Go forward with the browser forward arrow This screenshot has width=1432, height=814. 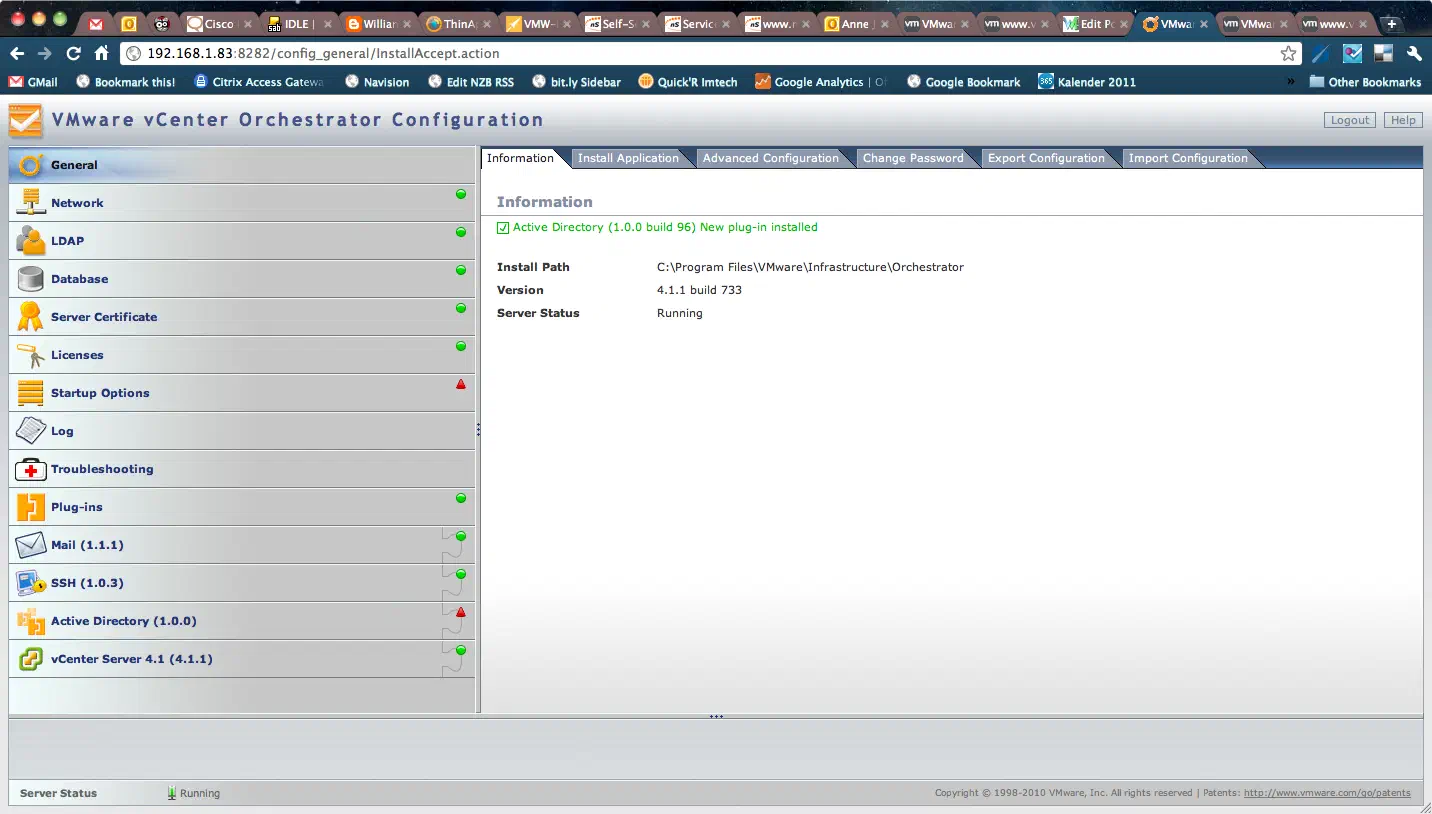tap(44, 54)
